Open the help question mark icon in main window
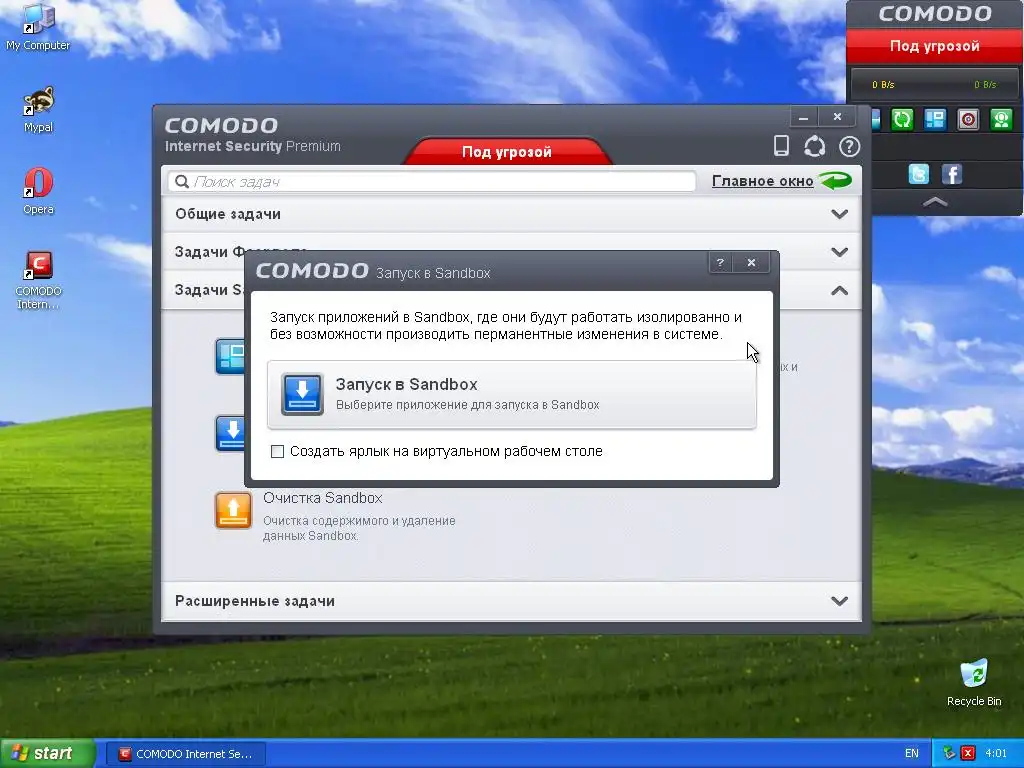This screenshot has height=768, width=1024. [x=849, y=146]
